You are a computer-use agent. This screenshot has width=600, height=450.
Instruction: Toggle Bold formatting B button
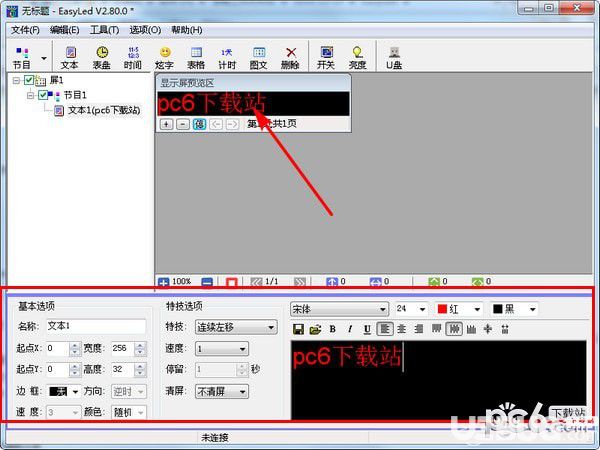coord(333,329)
